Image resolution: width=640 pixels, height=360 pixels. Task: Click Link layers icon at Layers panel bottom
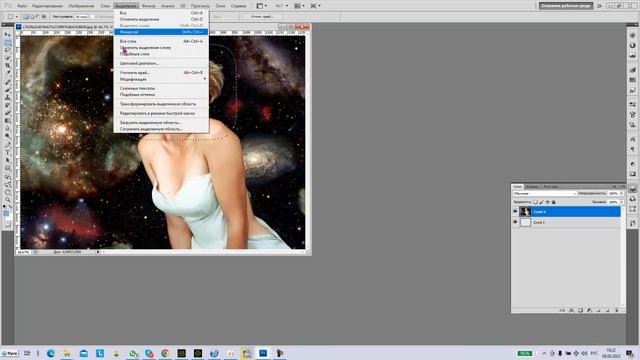pos(562,311)
